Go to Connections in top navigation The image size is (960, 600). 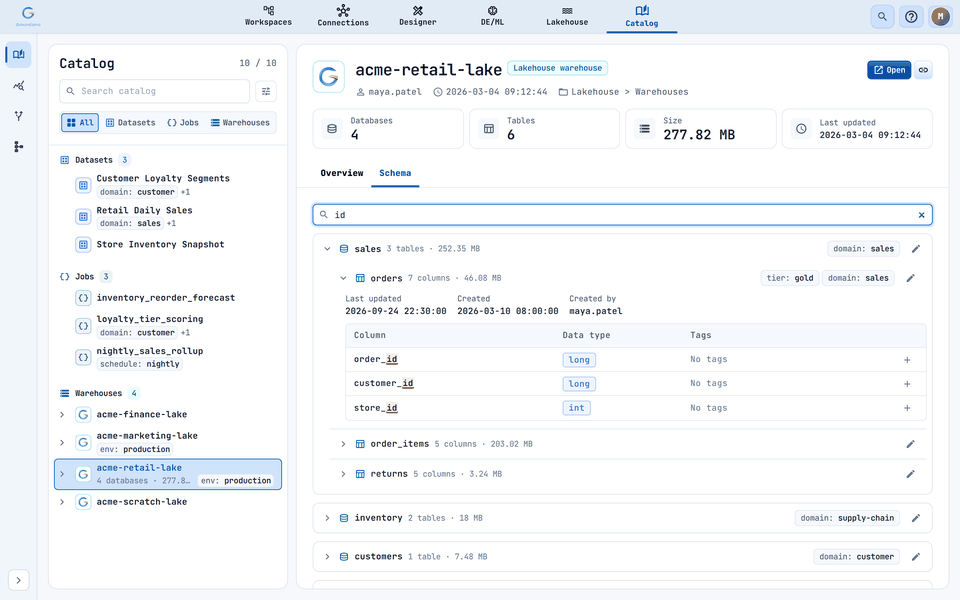[343, 16]
